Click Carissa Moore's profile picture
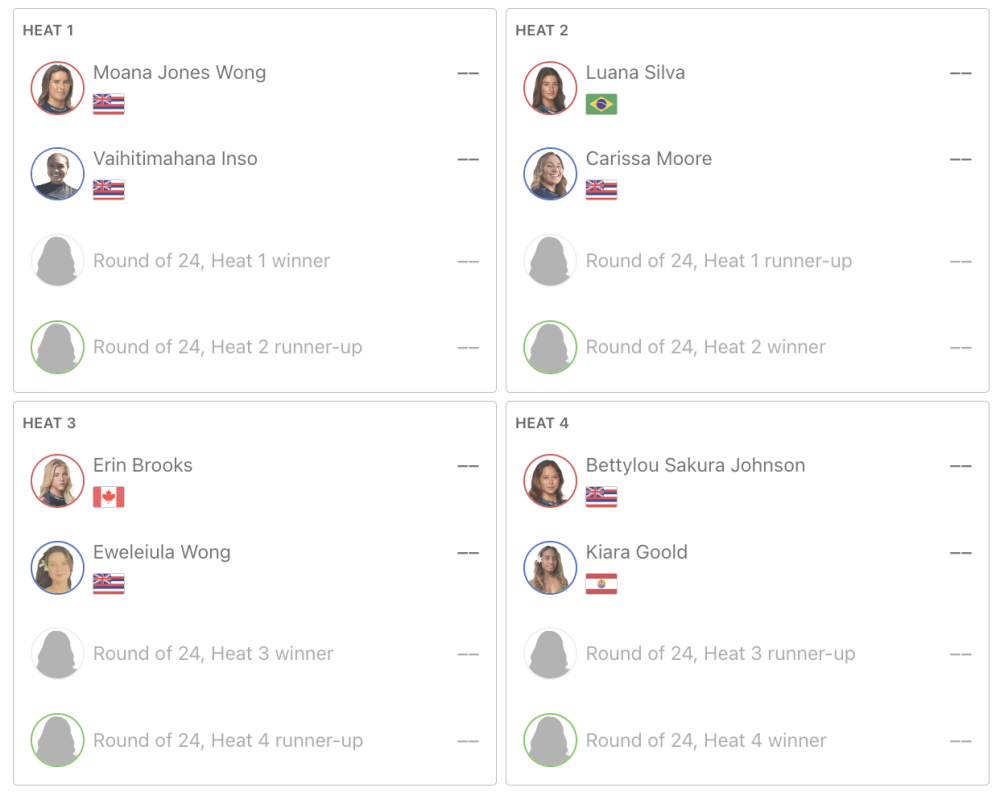Viewport: 1000px width, 800px height. click(x=550, y=174)
